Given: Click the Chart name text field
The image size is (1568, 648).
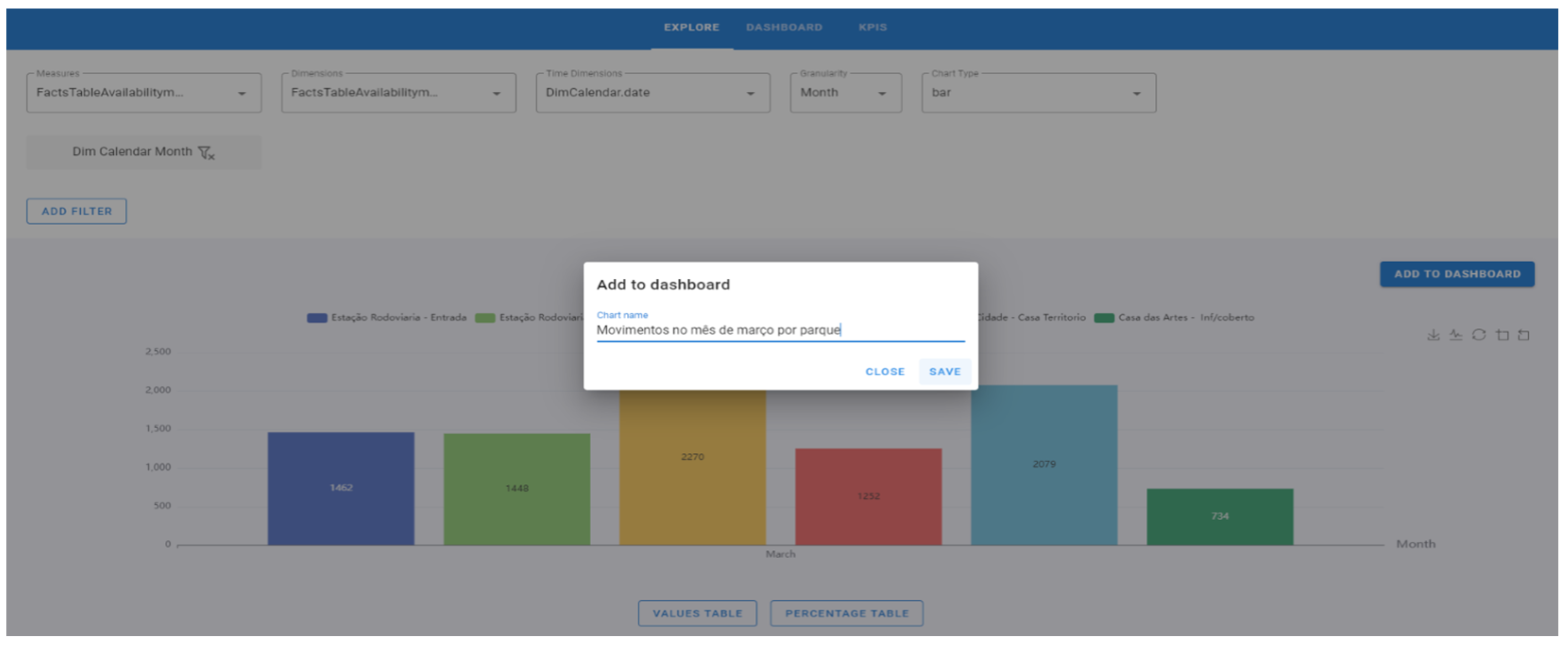Looking at the screenshot, I should tap(779, 330).
